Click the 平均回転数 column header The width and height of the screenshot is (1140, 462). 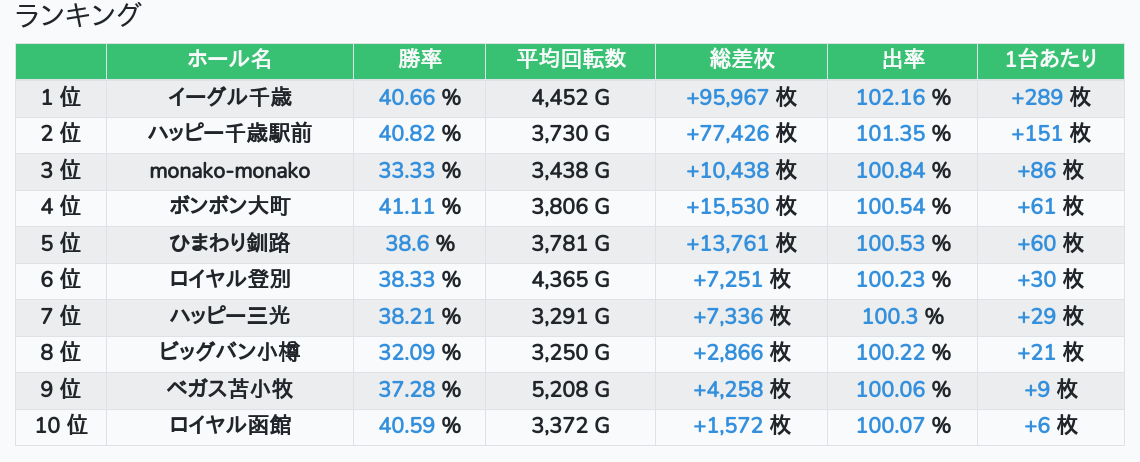click(x=570, y=60)
